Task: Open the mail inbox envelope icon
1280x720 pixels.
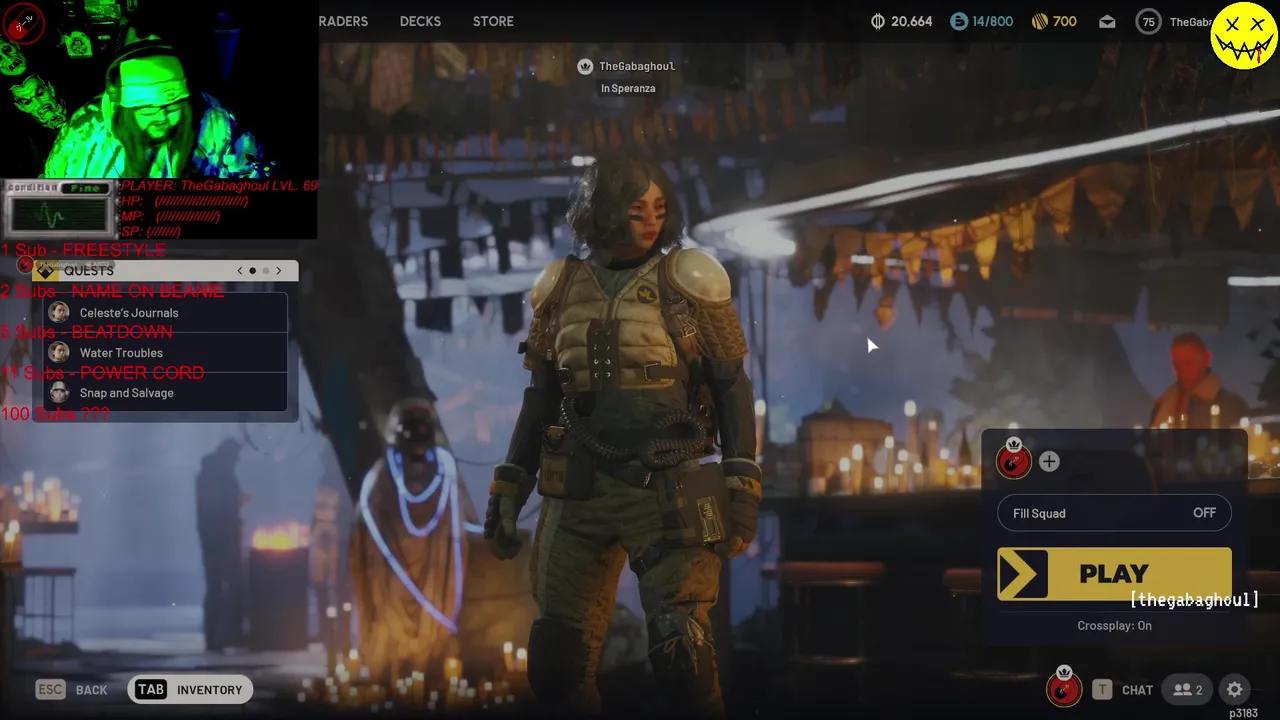Action: tap(1107, 21)
